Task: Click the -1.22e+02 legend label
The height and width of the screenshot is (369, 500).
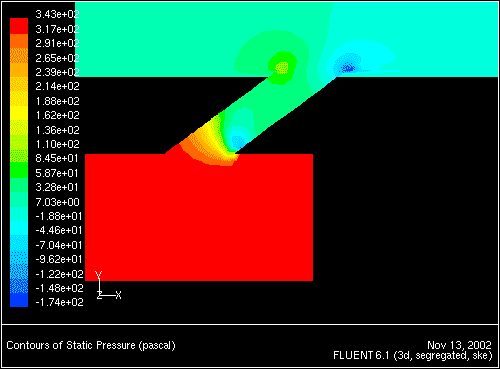Action: point(59,274)
